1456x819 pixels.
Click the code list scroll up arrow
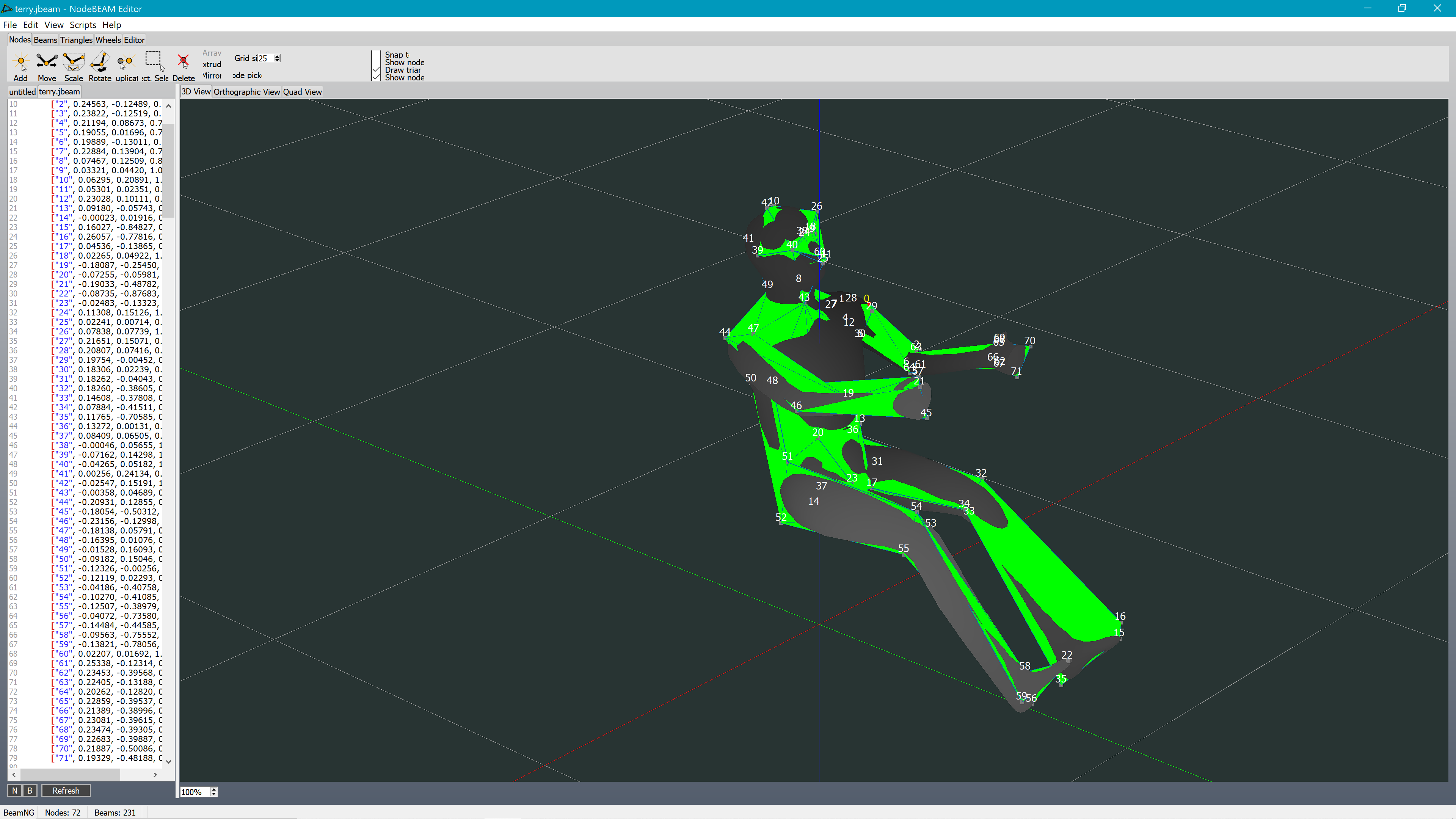coord(168,105)
